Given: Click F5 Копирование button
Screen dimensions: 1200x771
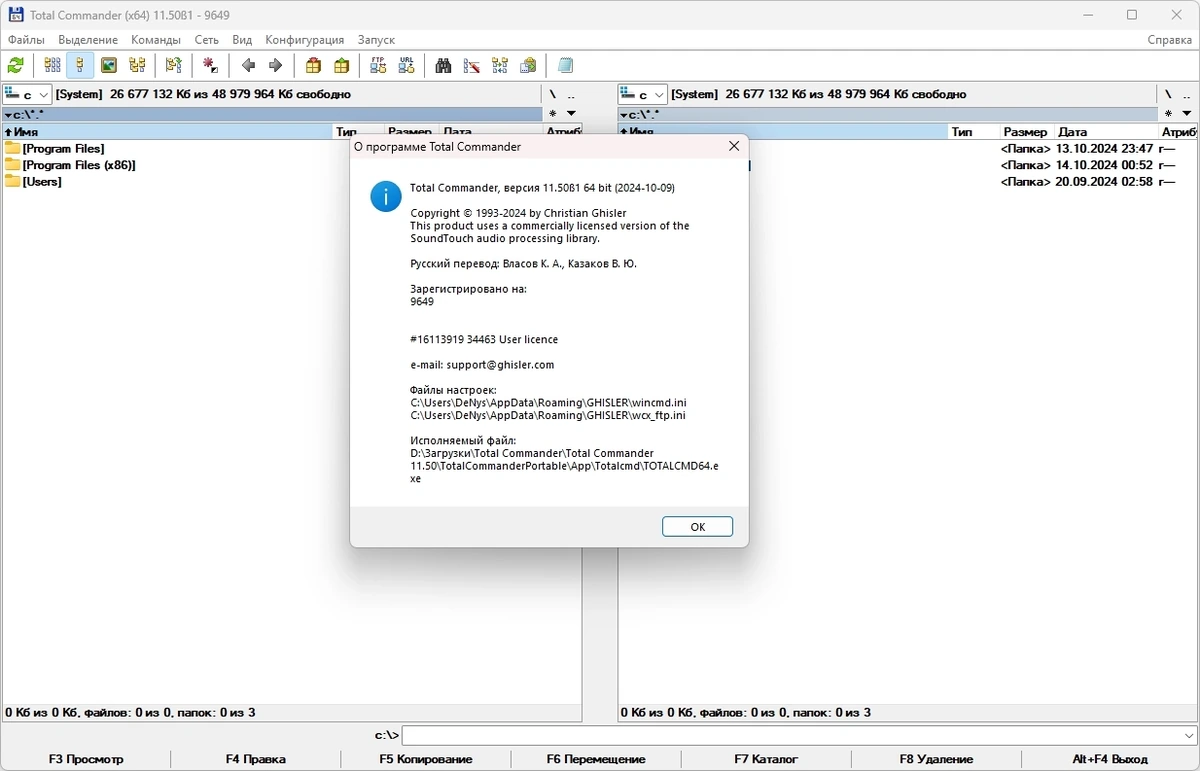Looking at the screenshot, I should coord(426,759).
